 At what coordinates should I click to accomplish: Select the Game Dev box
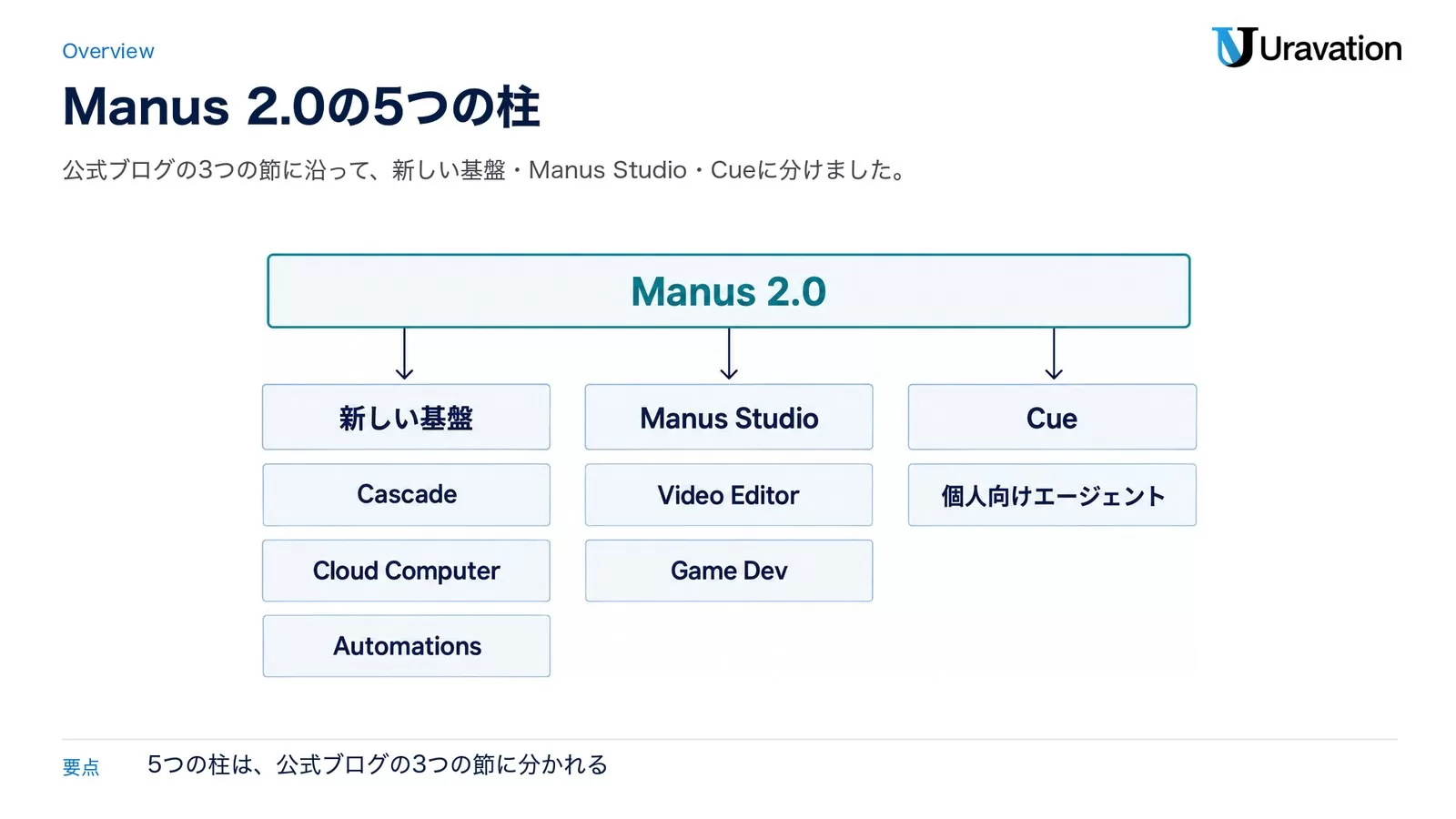[729, 571]
